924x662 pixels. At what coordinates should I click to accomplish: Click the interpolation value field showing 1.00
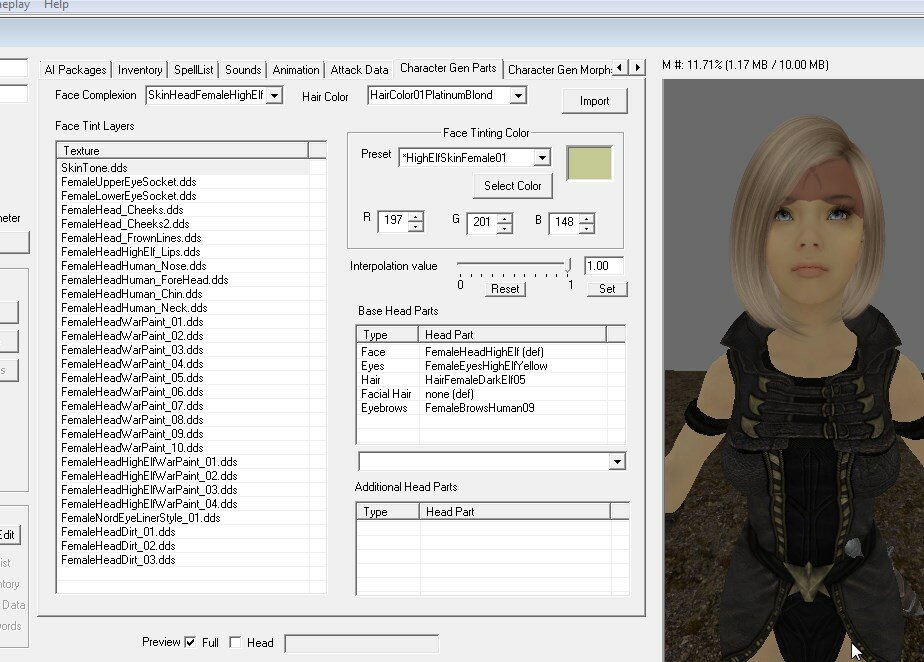[x=603, y=266]
